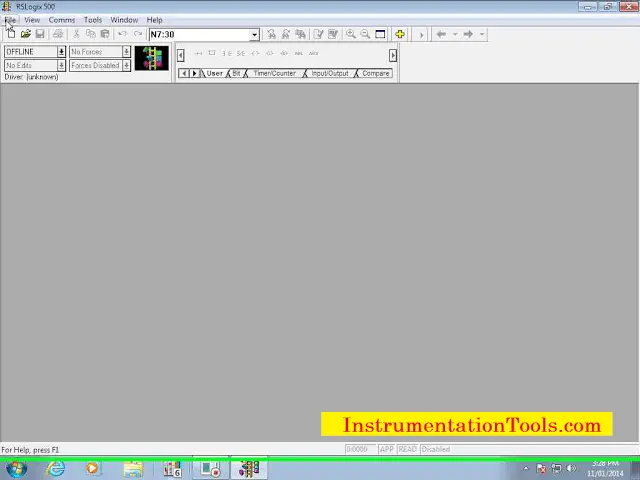Open the N7:30 address dropdown arrow
Viewport: 640px width, 480px height.
click(254, 35)
